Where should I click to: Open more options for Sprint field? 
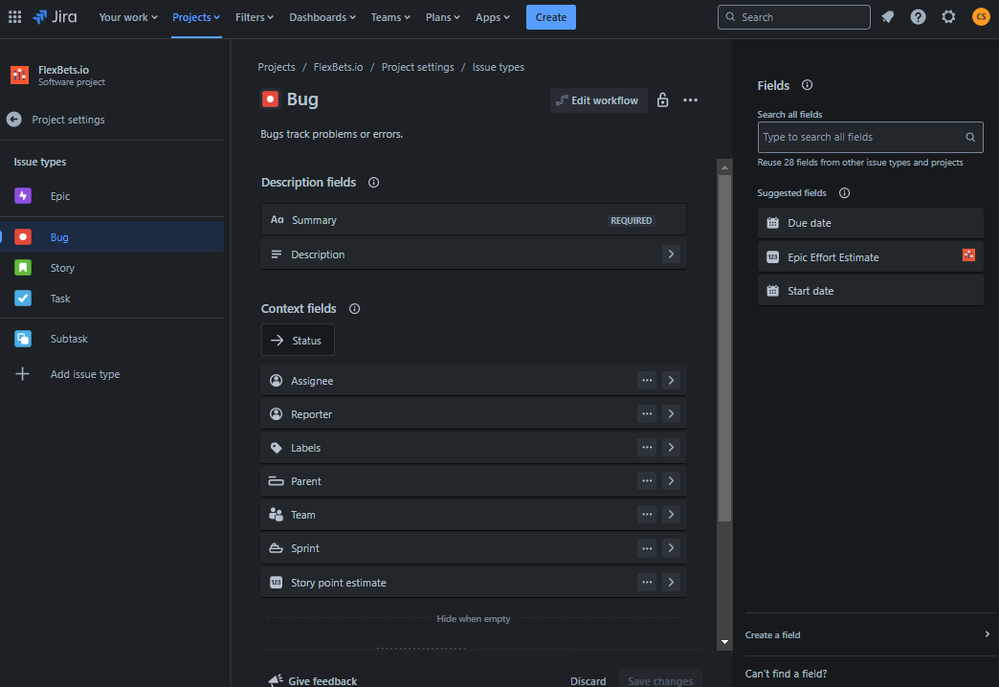(647, 548)
